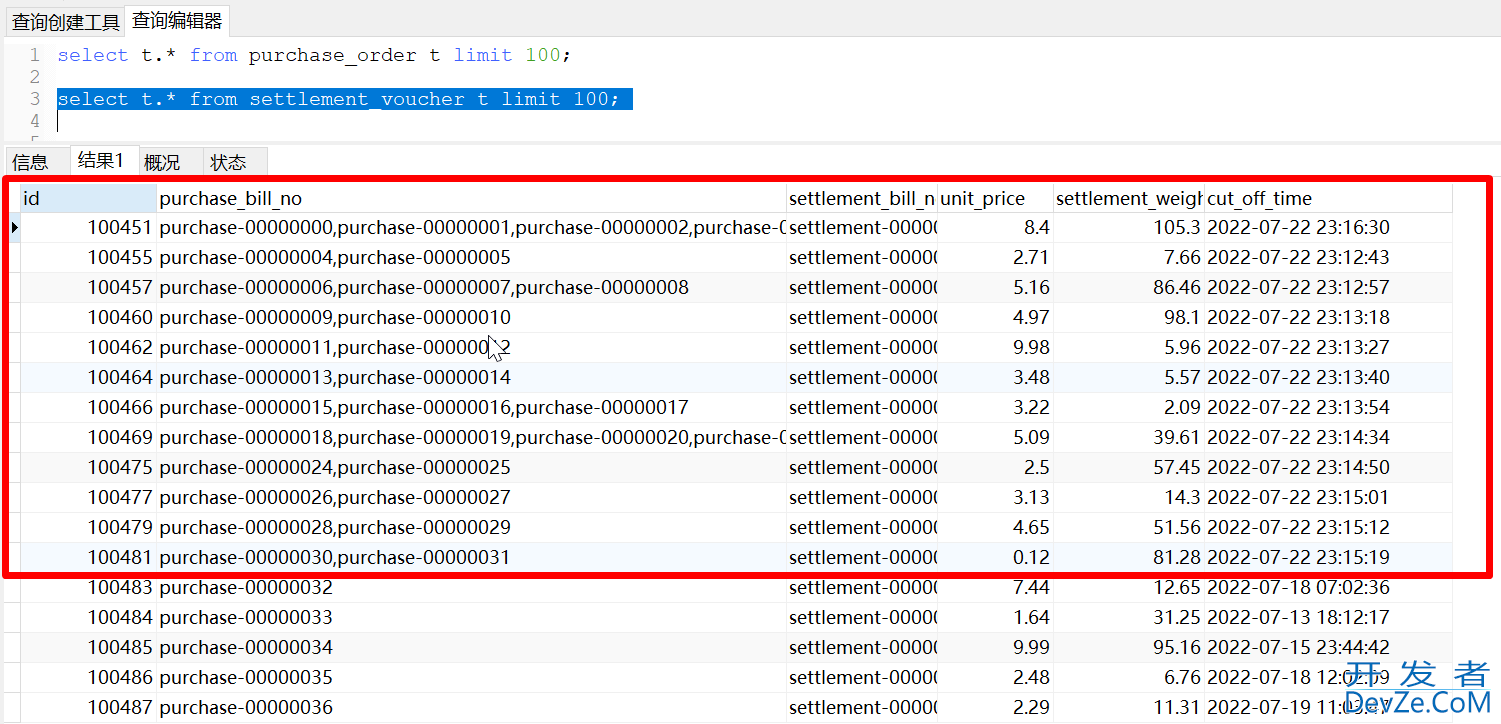Select id cell 100475
1501x724 pixels.
click(x=88, y=467)
